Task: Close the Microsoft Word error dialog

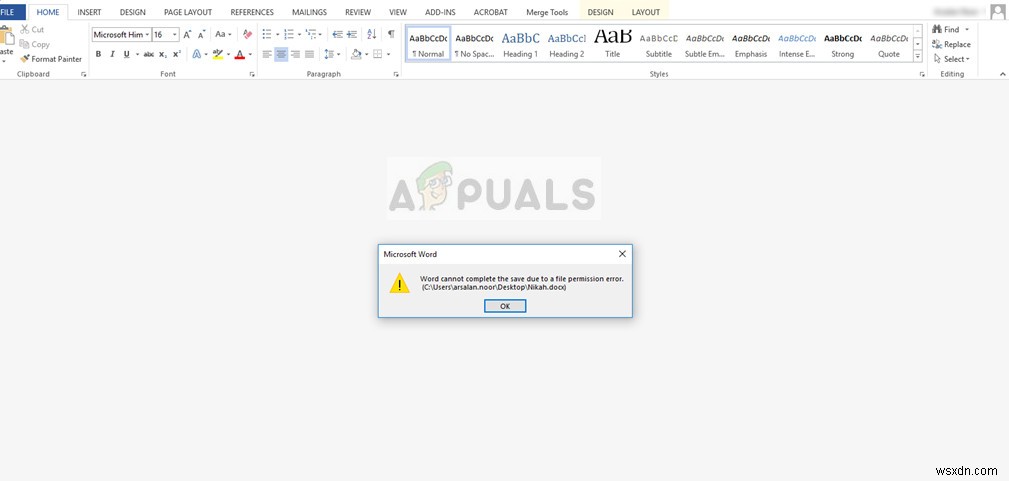Action: pyautogui.click(x=622, y=254)
